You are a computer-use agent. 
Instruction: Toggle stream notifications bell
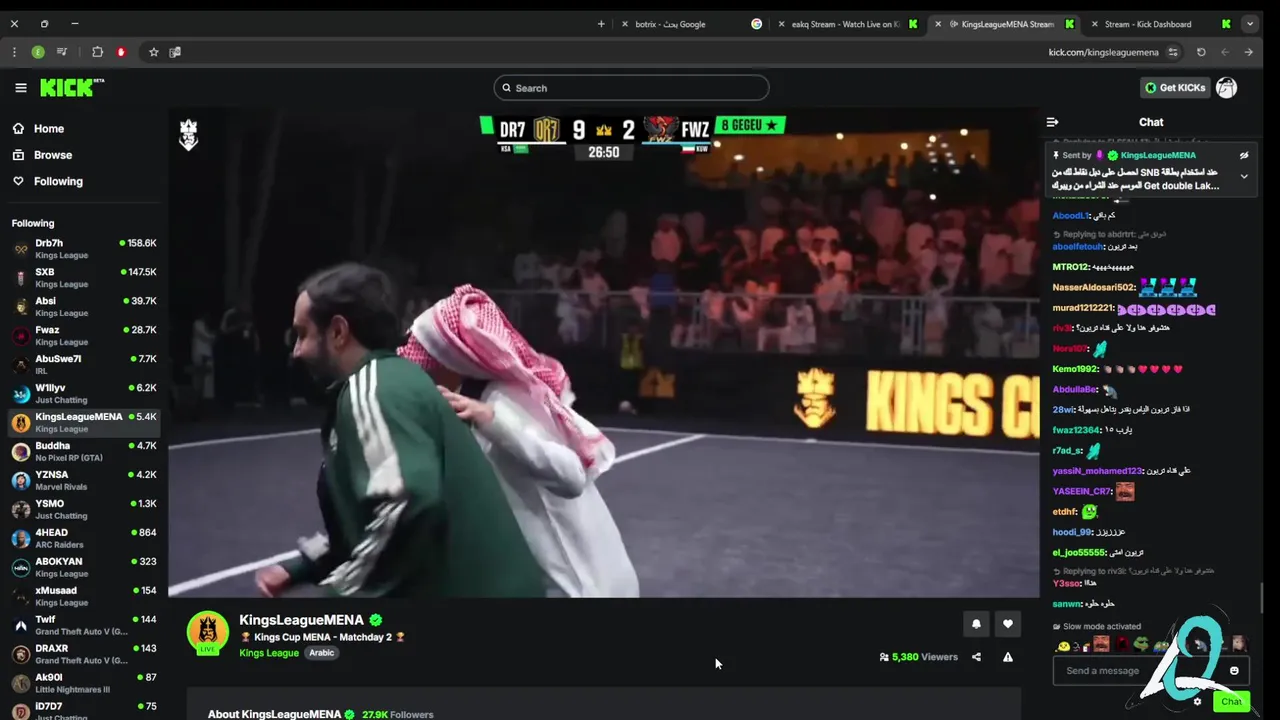point(976,624)
